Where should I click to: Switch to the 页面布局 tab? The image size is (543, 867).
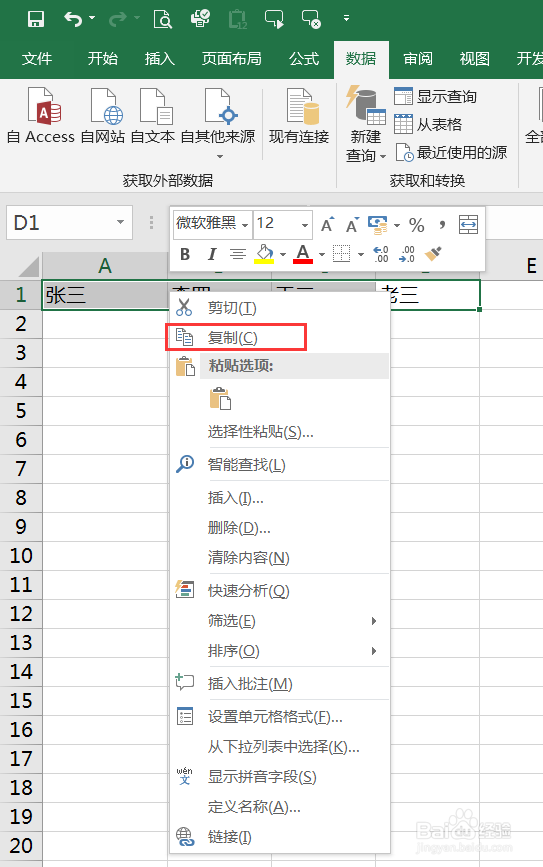(231, 59)
